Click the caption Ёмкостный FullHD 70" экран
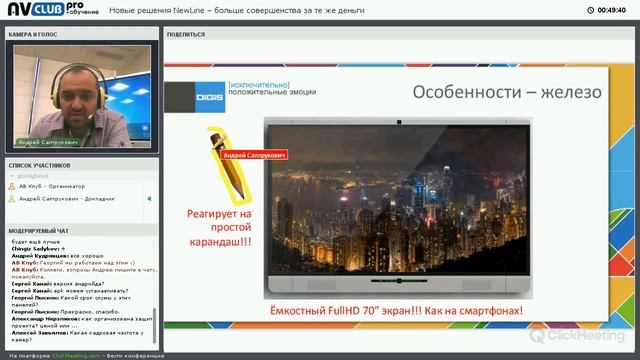The width and height of the screenshot is (640, 360). [396, 311]
